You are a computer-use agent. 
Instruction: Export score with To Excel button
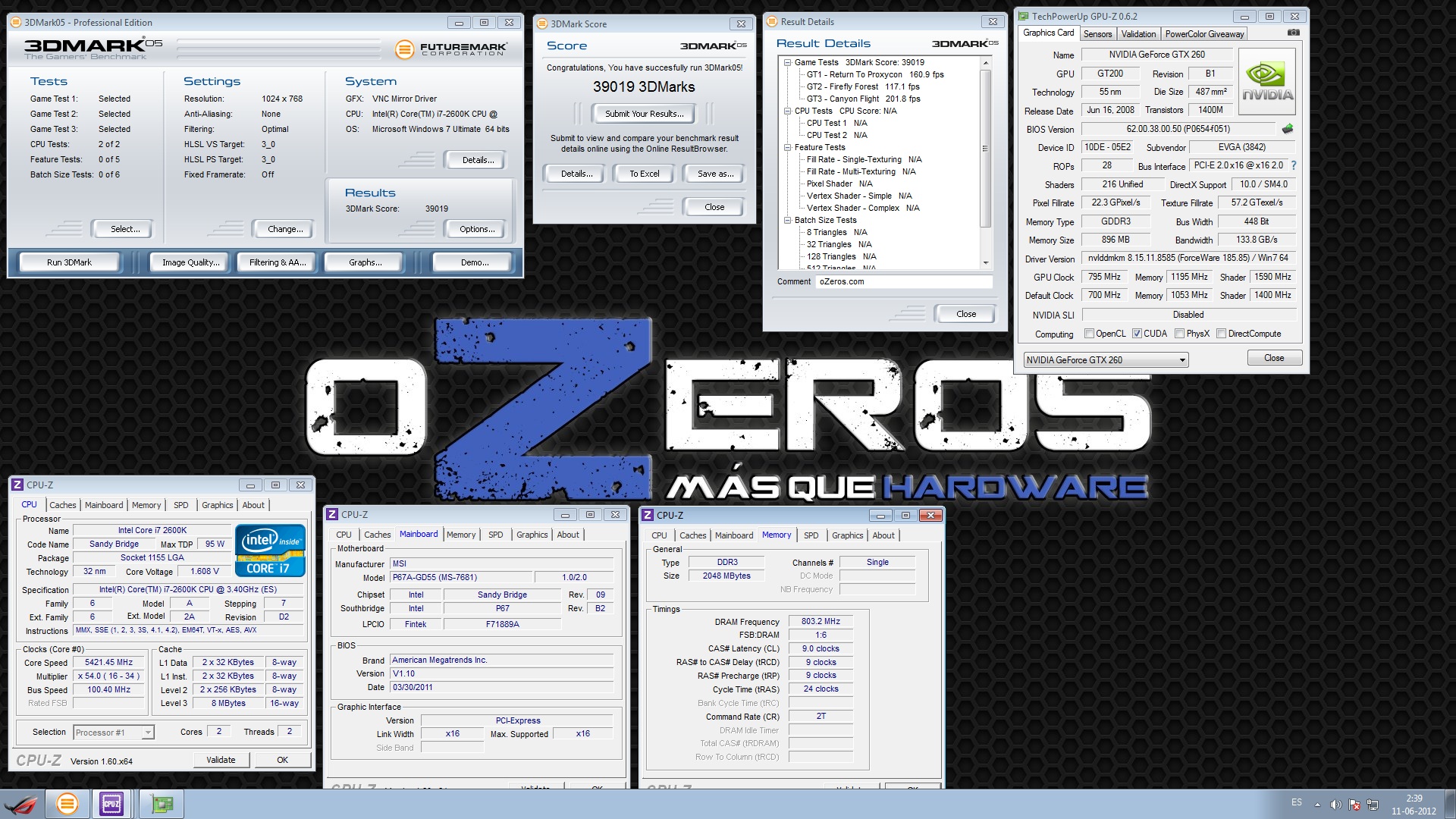coord(645,174)
